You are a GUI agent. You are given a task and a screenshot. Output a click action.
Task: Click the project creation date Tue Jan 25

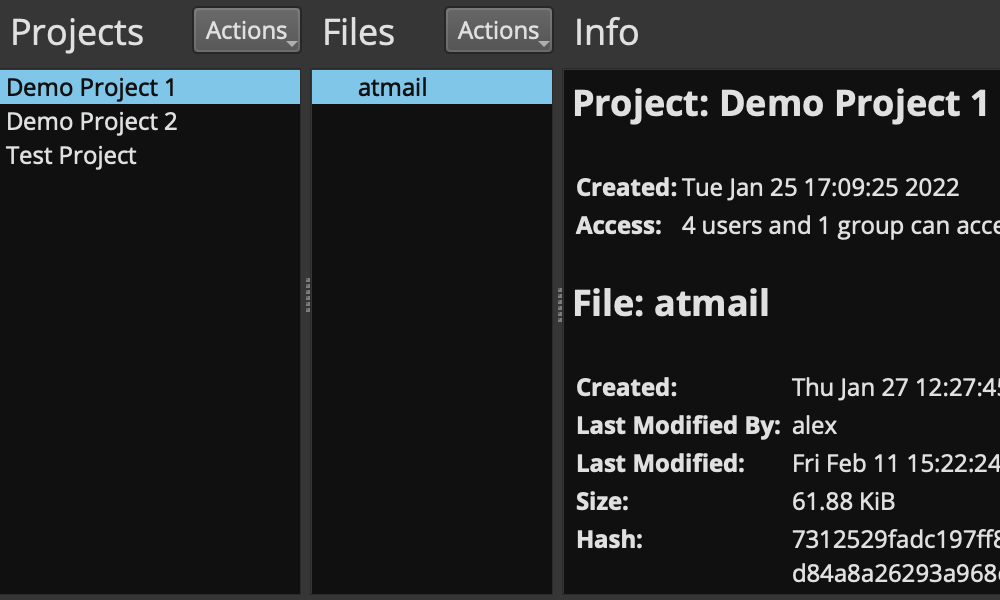[820, 188]
